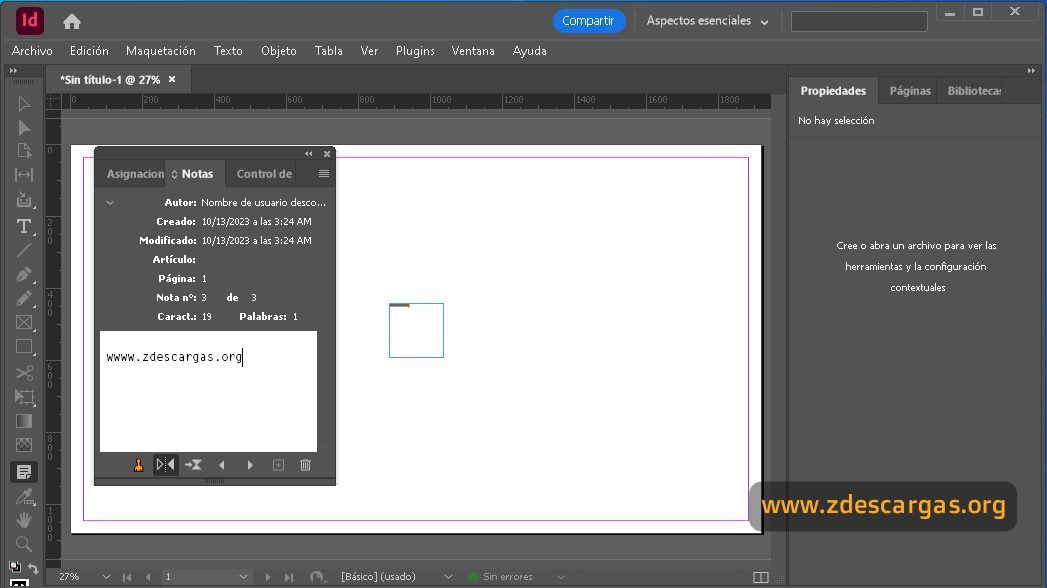Select the Note tool
The height and width of the screenshot is (588, 1047).
(x=23, y=472)
